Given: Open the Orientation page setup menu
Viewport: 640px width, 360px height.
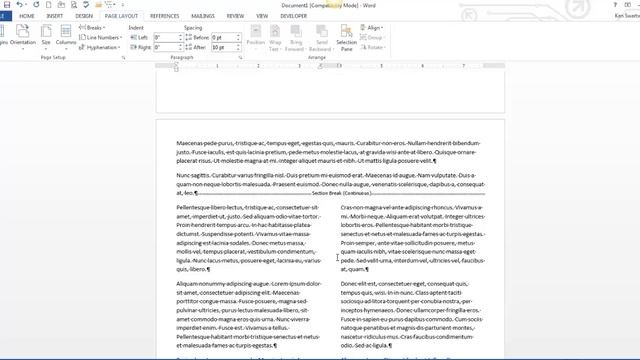Looking at the screenshot, I should tap(23, 37).
